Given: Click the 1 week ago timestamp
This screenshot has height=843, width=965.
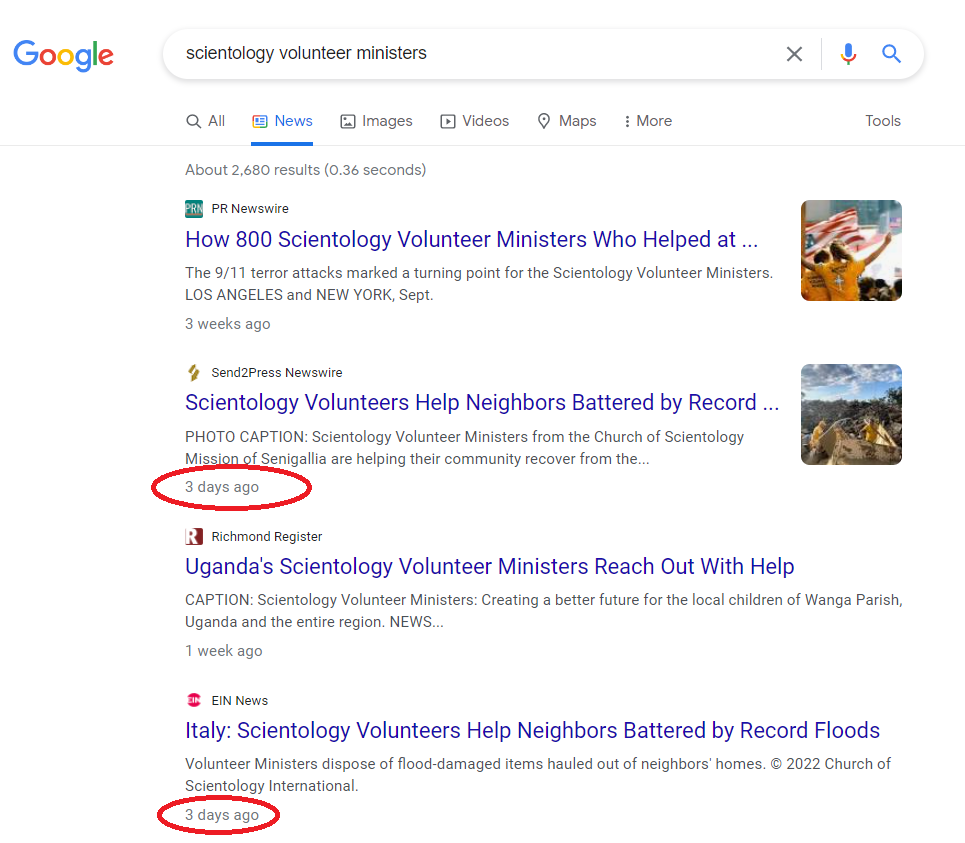Looking at the screenshot, I should click(x=223, y=651).
